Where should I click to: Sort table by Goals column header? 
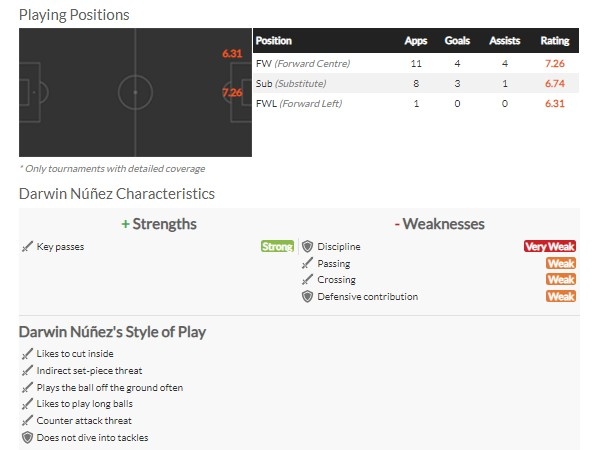click(x=457, y=41)
